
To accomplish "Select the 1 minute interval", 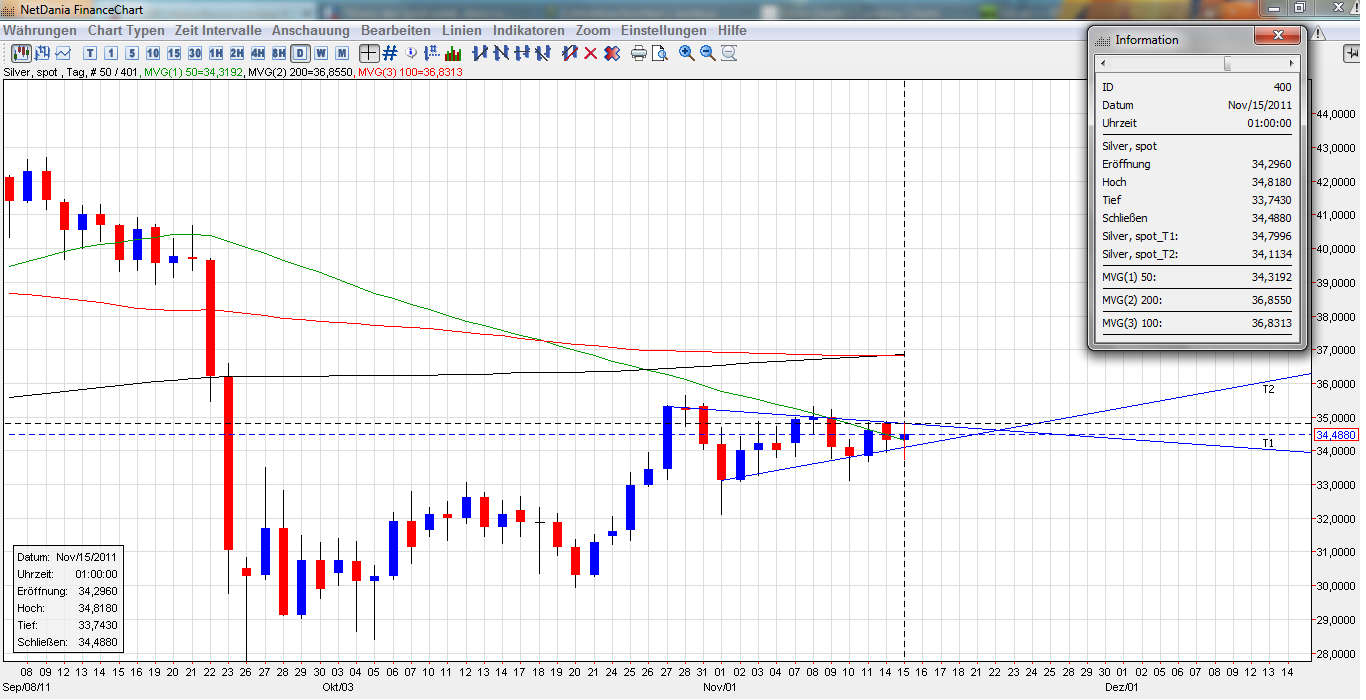I will [111, 53].
